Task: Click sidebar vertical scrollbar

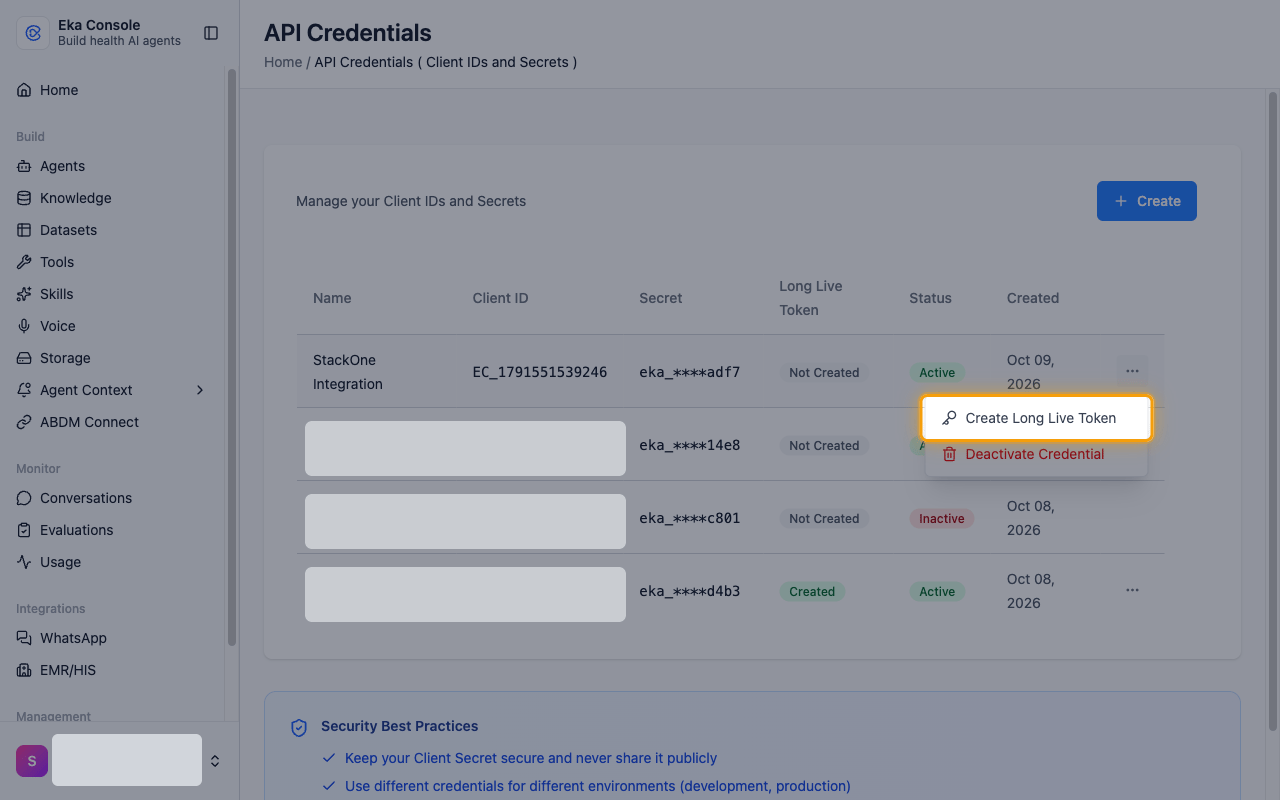Action: 232,357
